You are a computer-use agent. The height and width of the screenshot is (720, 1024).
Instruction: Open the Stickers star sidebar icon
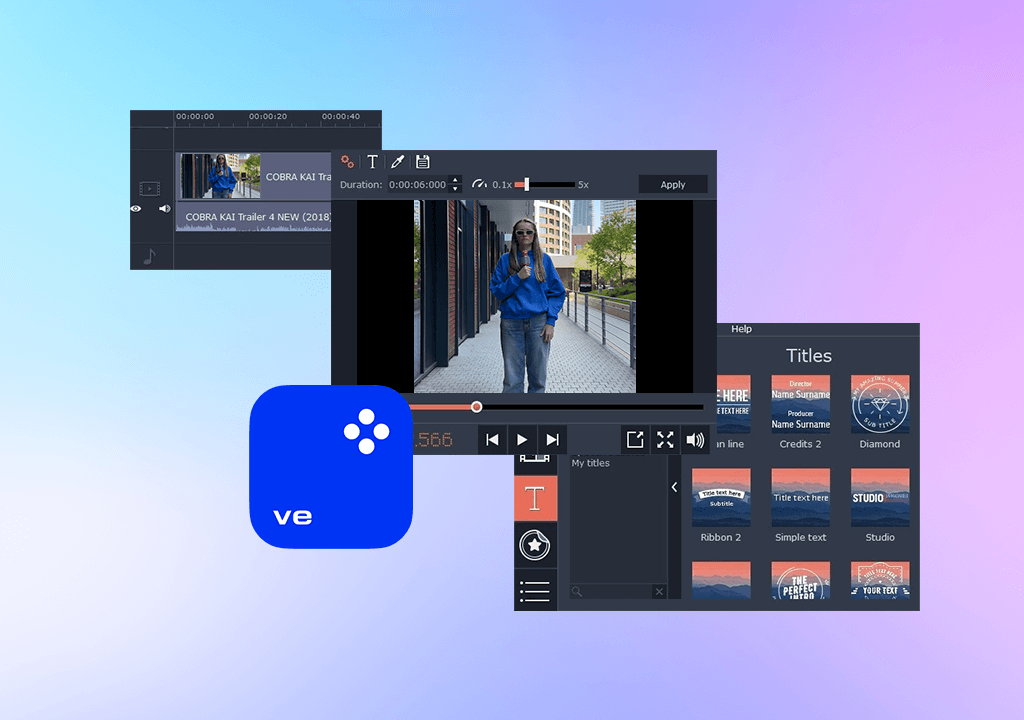pos(535,545)
